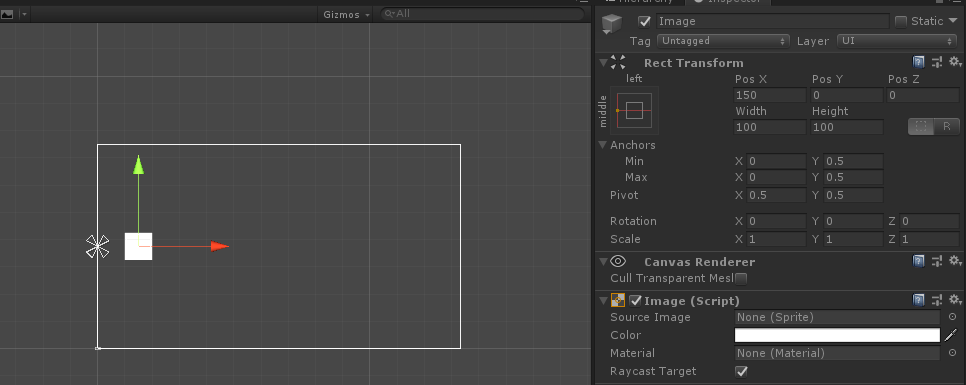Open the Material object picker circle
The width and height of the screenshot is (966, 385).
pyautogui.click(x=952, y=353)
